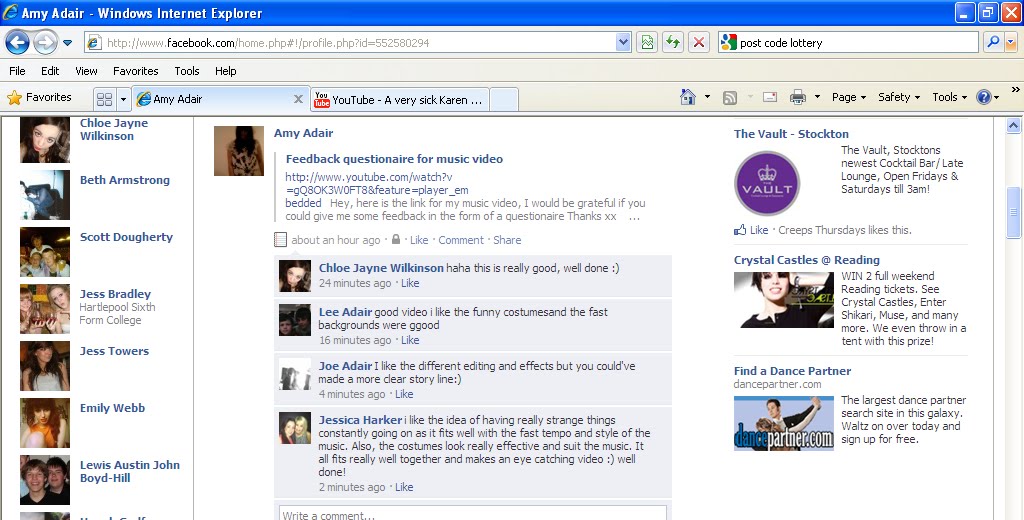Click the blue Help question mark icon
Screen dimensions: 1024x520
pos(984,97)
